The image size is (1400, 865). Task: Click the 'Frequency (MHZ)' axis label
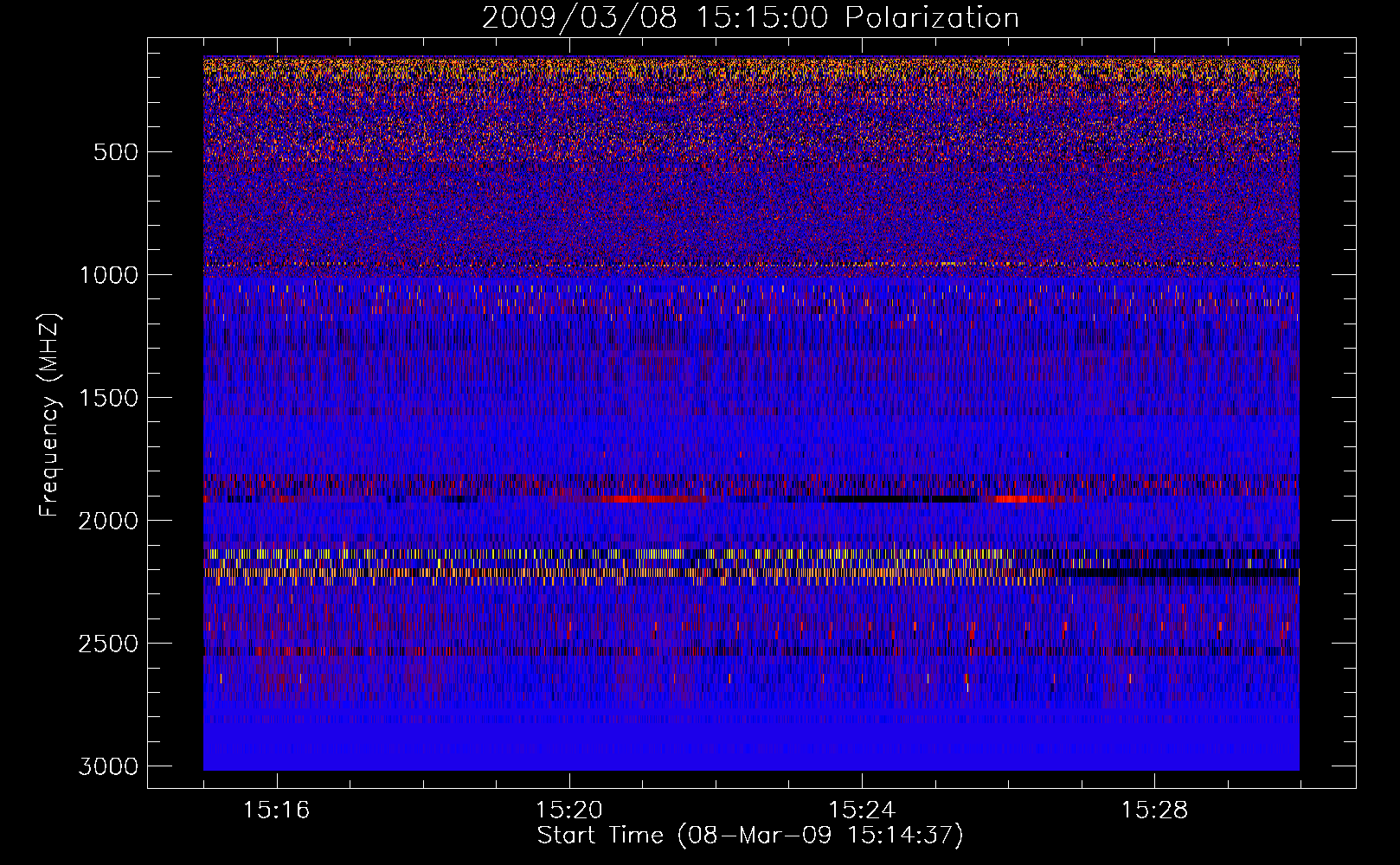[x=50, y=415]
